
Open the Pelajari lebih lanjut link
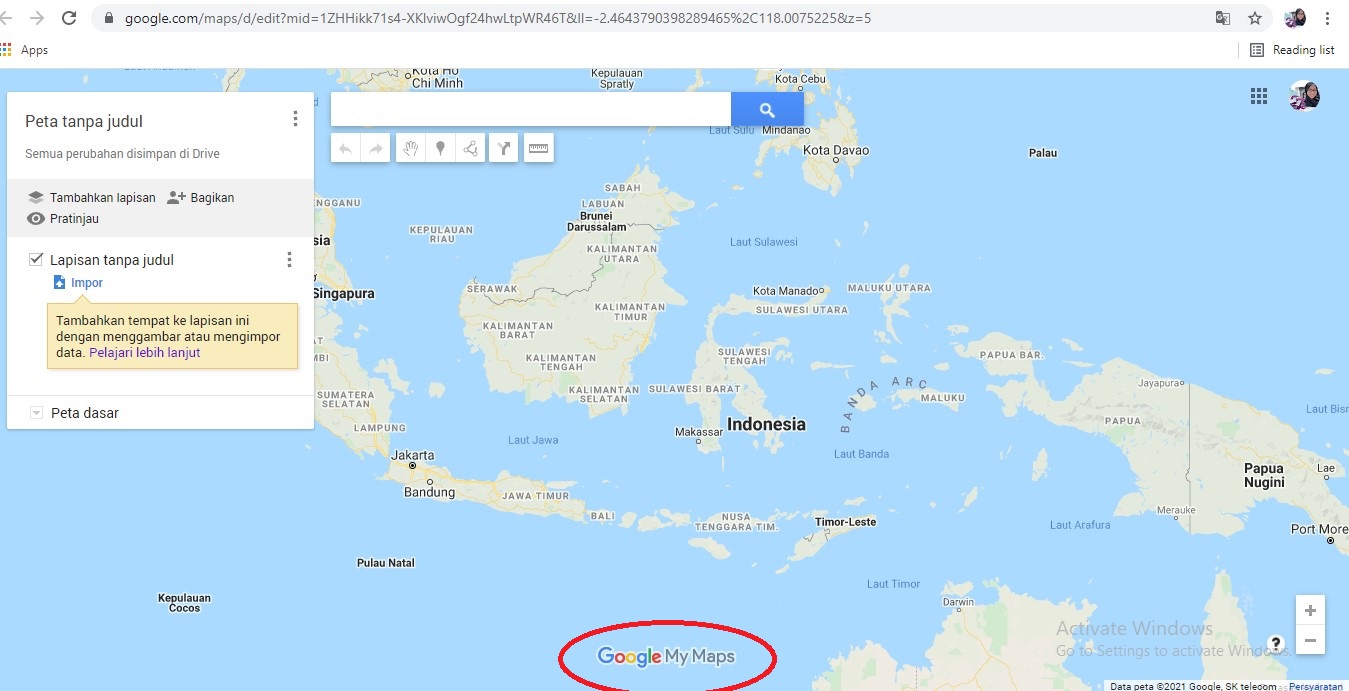[x=145, y=353]
